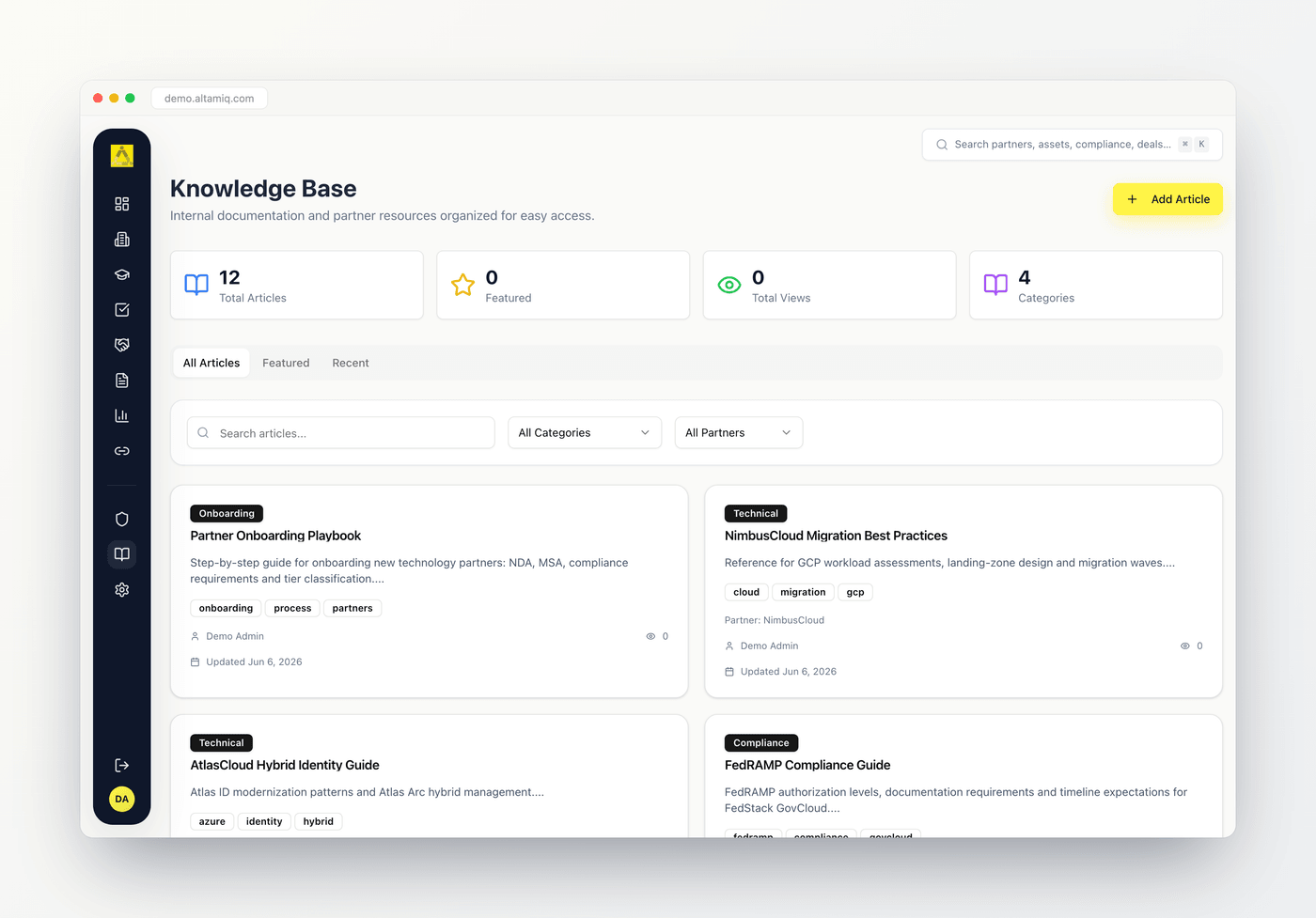
Task: Click the 'Partner: NimbusCloud' text
Action: coord(775,620)
